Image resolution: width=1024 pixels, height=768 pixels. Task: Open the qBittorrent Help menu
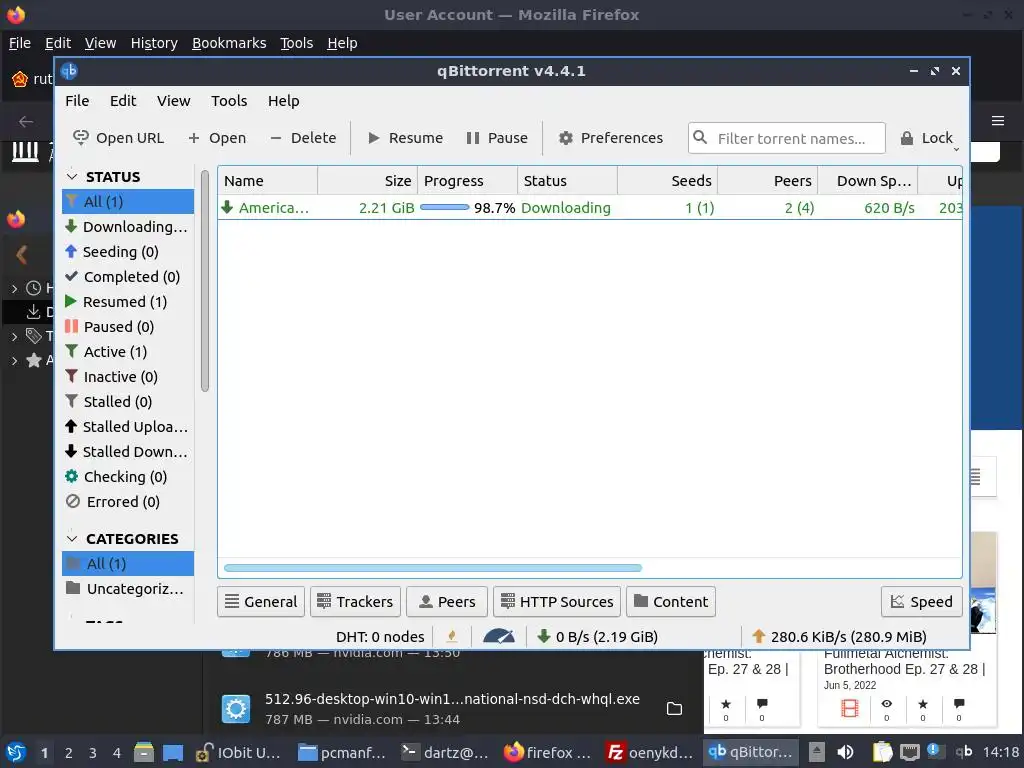click(x=283, y=101)
